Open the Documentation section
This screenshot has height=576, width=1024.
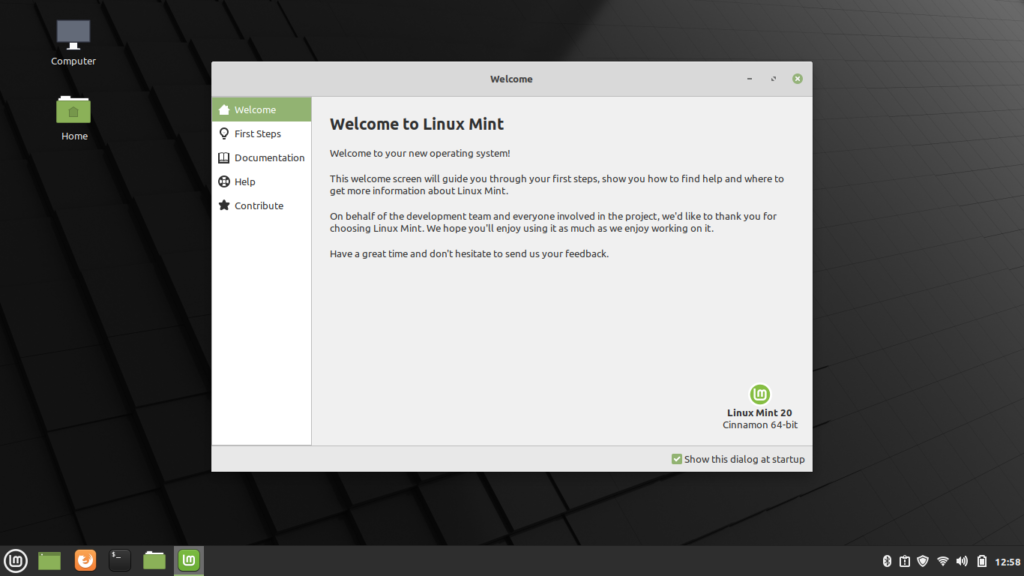point(268,157)
